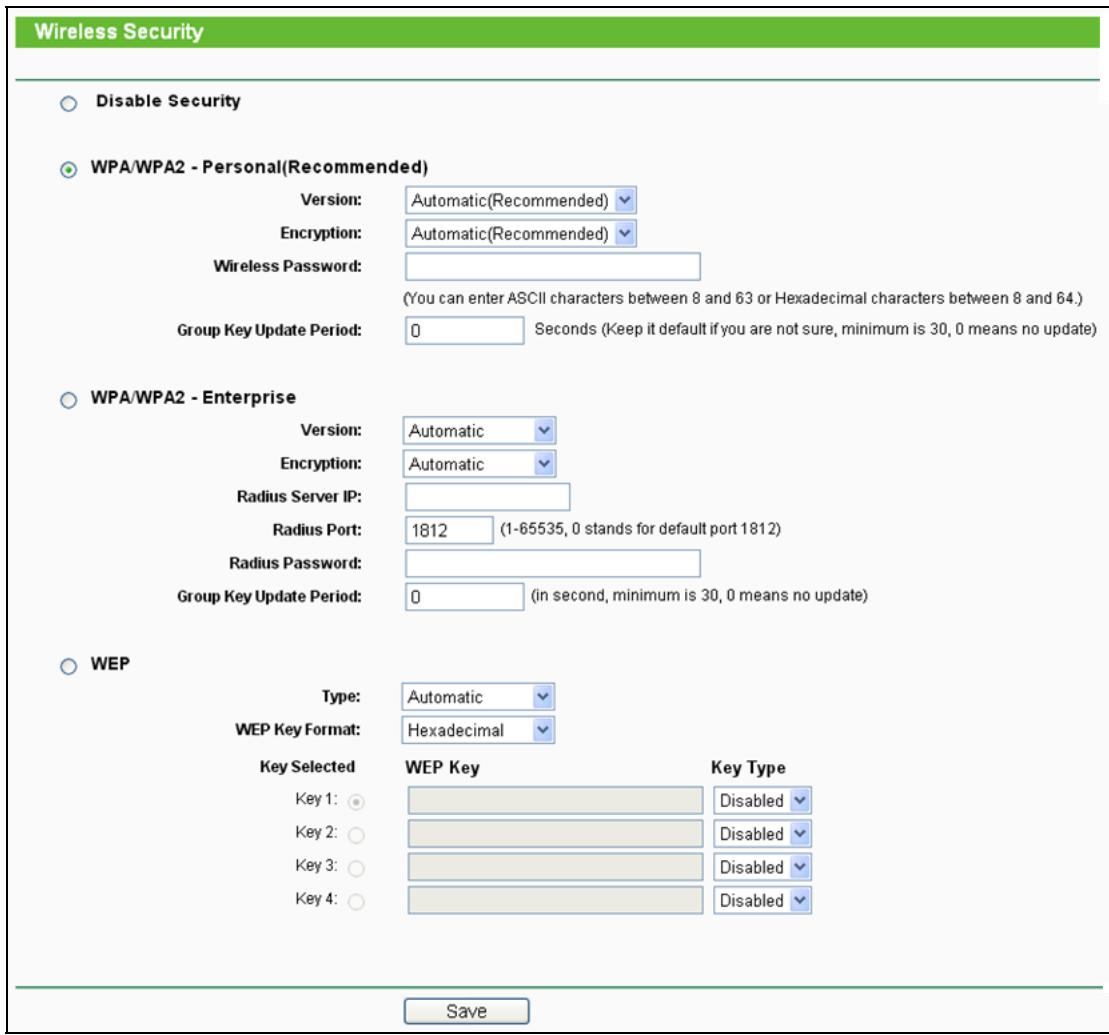Viewport: 1109px width, 1035px height.
Task: Click the Key 1 WEP Key field
Action: click(x=555, y=800)
